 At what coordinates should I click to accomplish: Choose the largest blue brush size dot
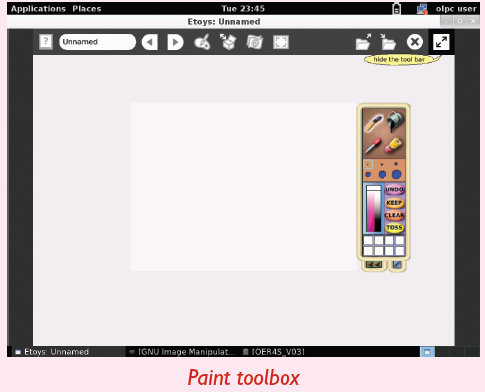point(396,174)
